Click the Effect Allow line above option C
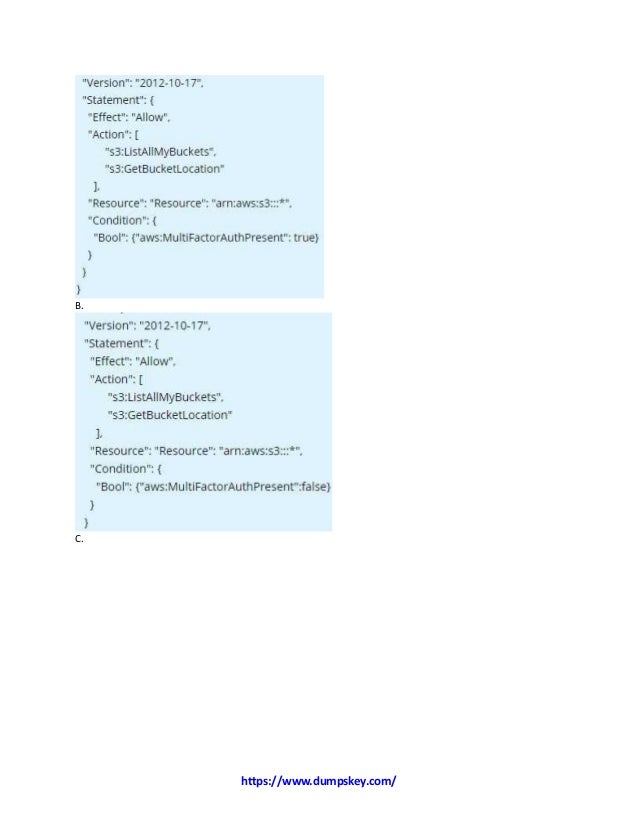The image size is (638, 826). pyautogui.click(x=132, y=361)
